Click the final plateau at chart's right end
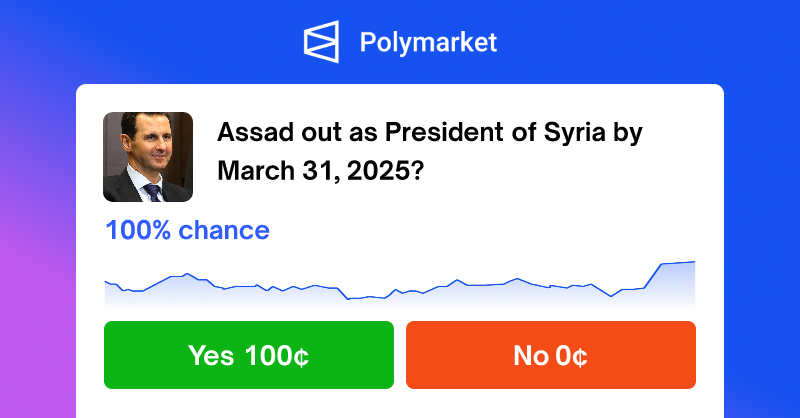 [677, 263]
